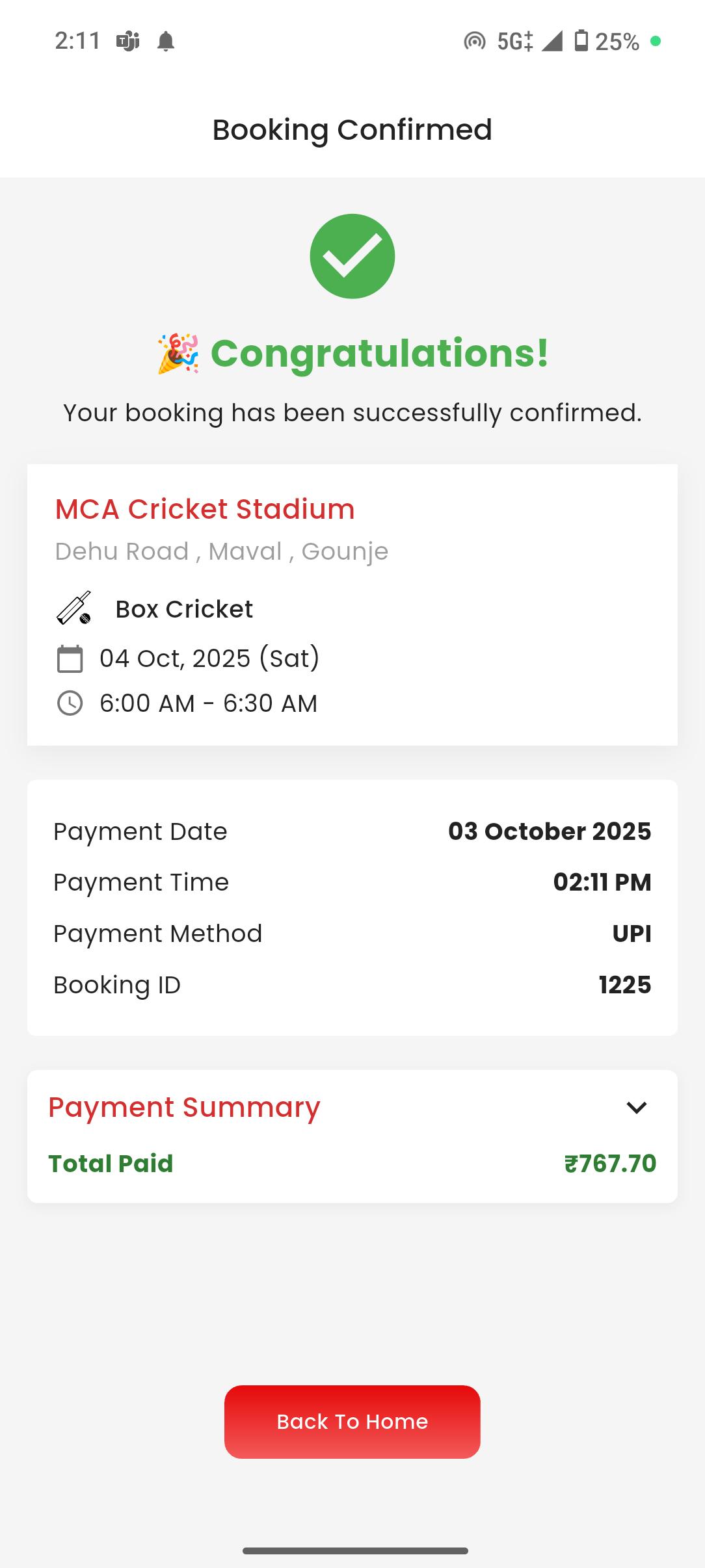
Task: Tap the 5G signal strength icon
Action: 552,41
